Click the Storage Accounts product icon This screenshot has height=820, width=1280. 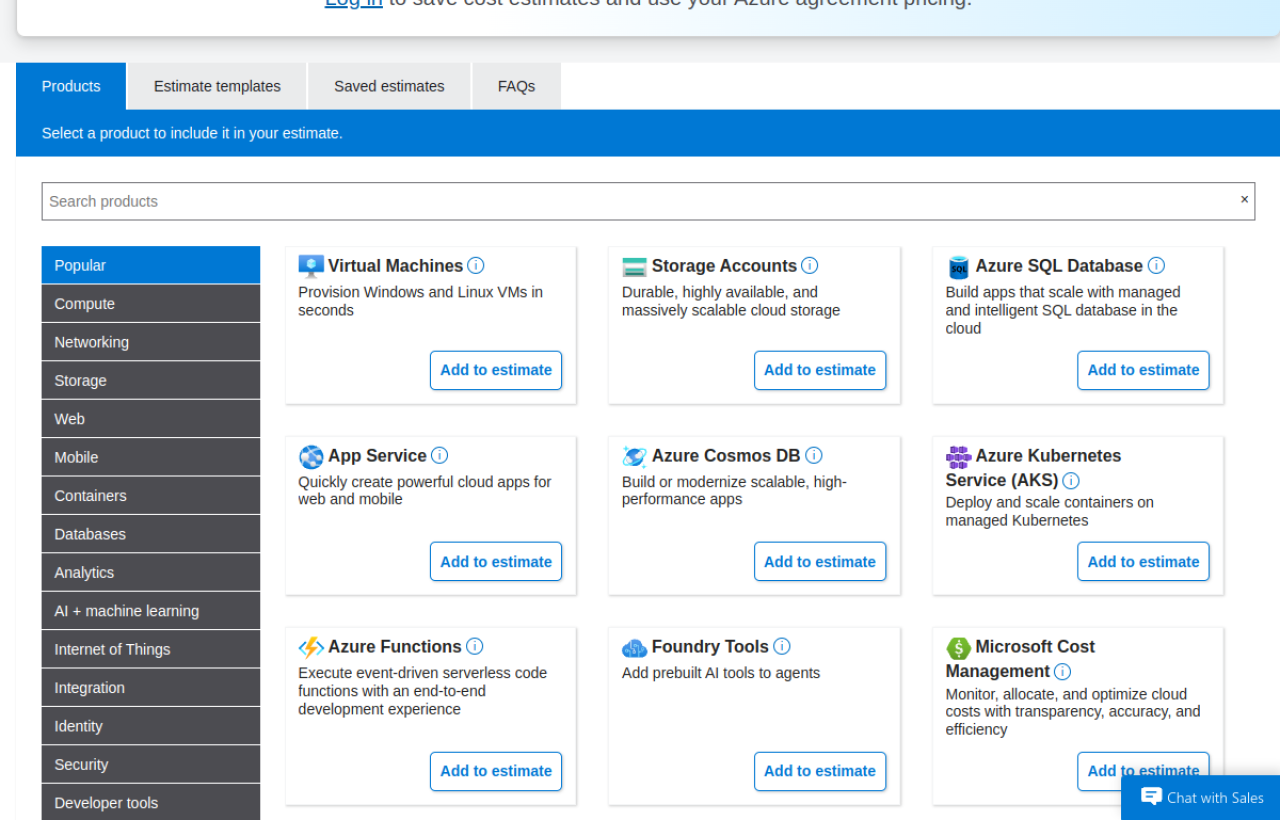(x=634, y=267)
